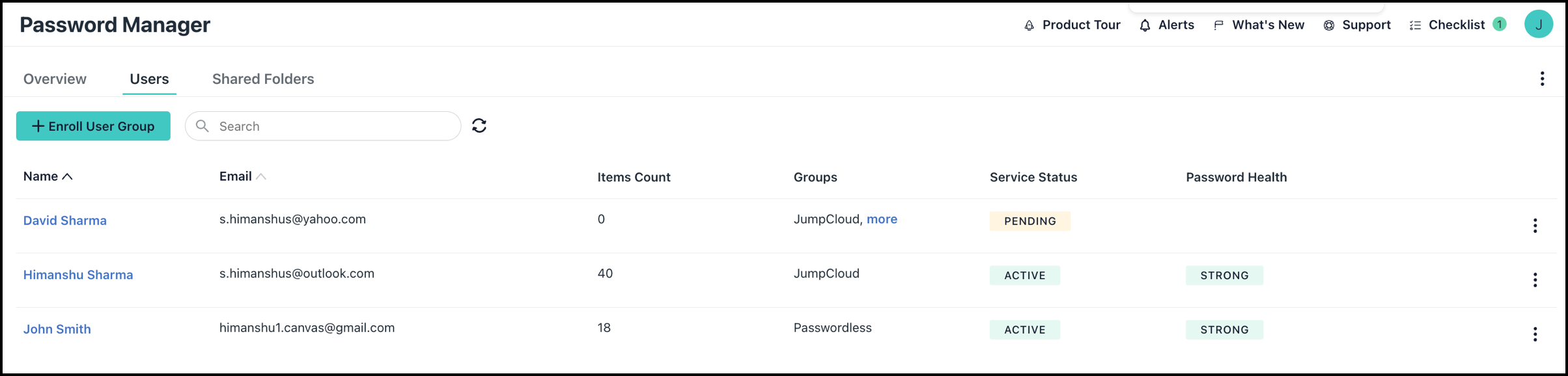Sort table by Email column arrow

click(x=261, y=176)
